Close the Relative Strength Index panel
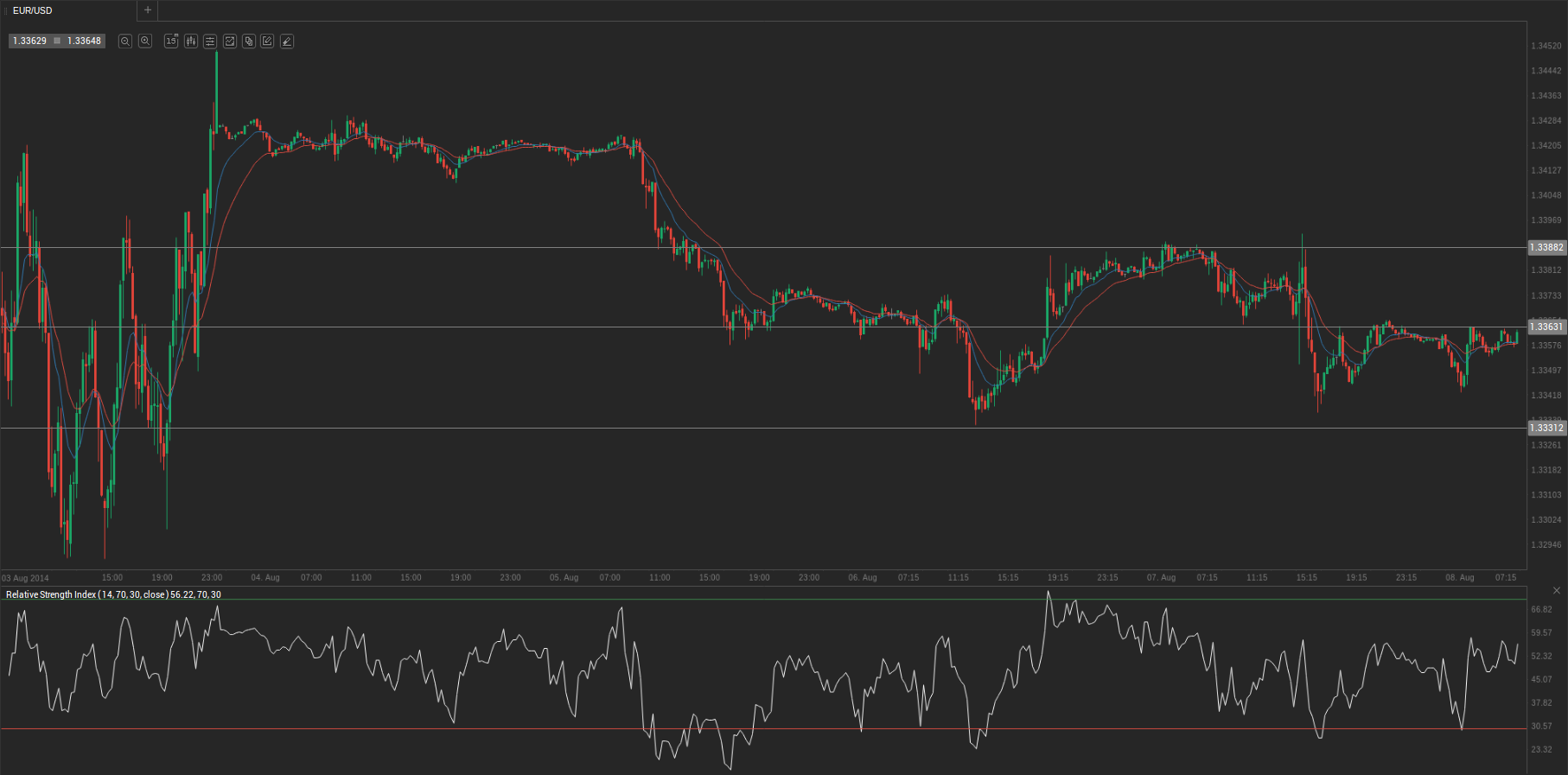The width and height of the screenshot is (1568, 775). pyautogui.click(x=1556, y=591)
